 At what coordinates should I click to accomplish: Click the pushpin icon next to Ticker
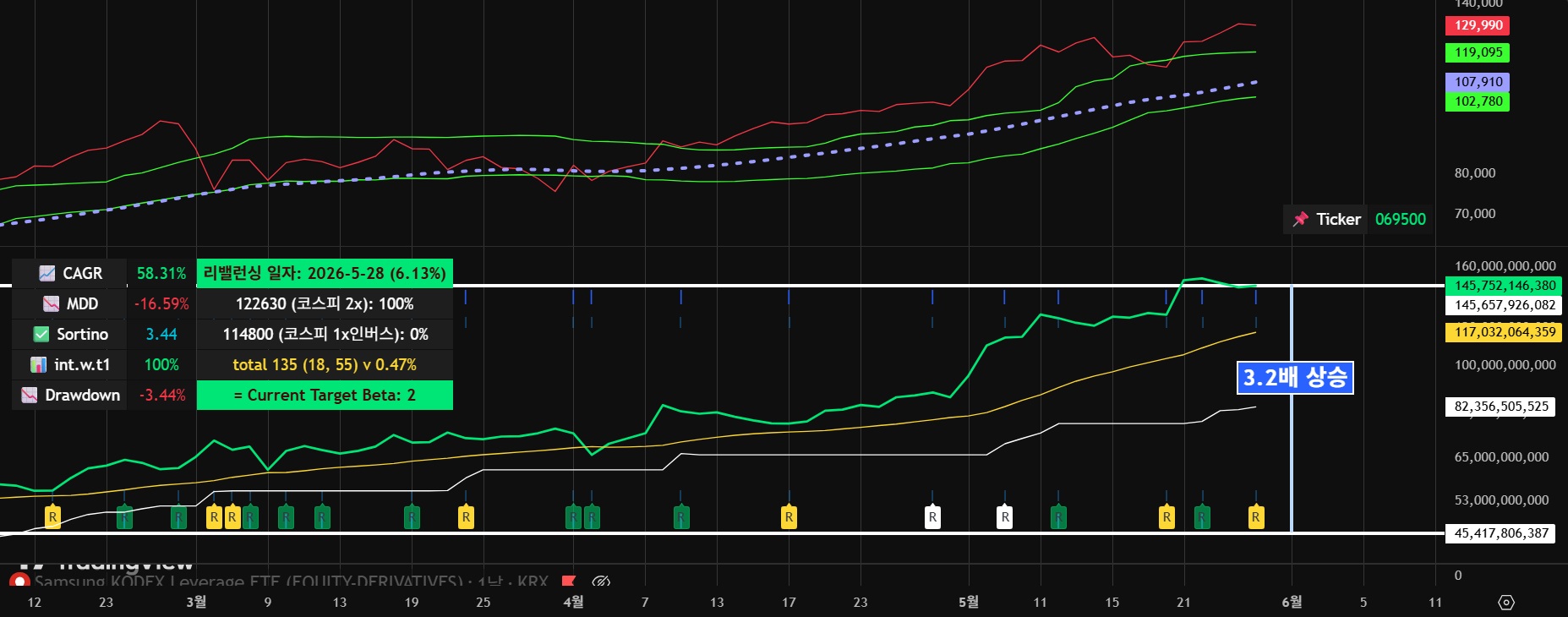coord(1301,219)
